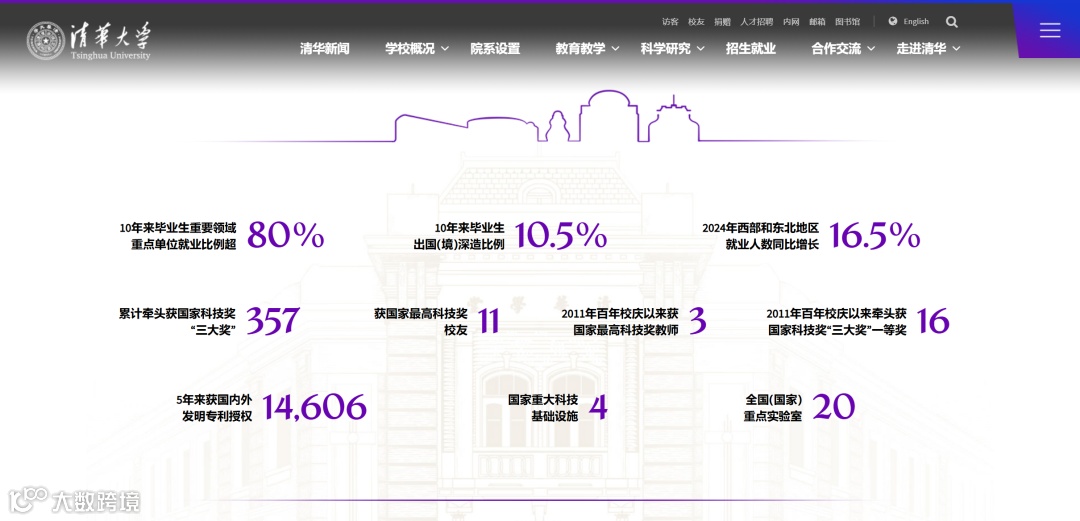
Task: Open the 学校概况 menu label
Action: click(410, 48)
